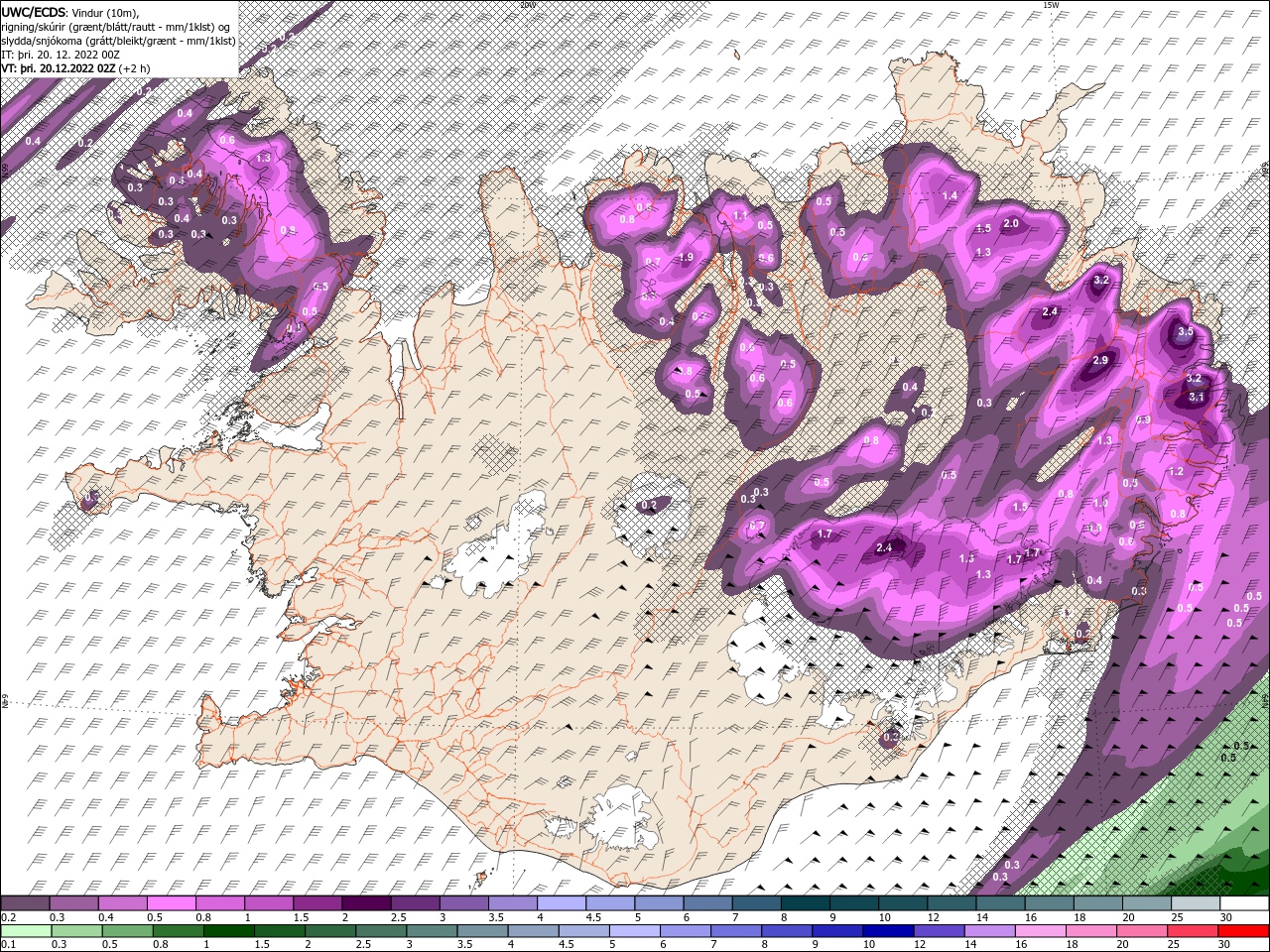Viewport: 1270px width, 952px height.
Task: Click the bright pink 0.5 snow legend swatch
Action: coord(171,902)
